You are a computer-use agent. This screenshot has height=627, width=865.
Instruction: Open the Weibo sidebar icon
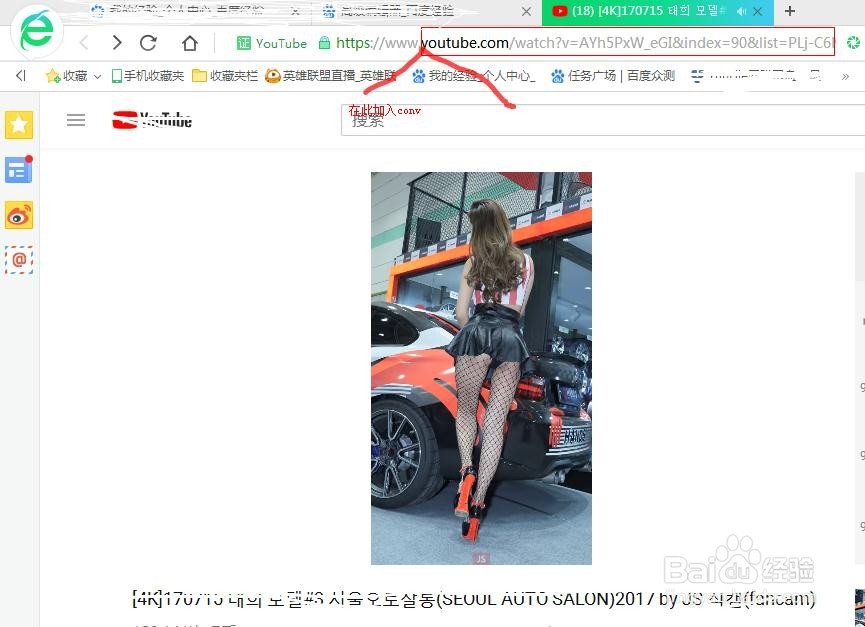[x=19, y=215]
